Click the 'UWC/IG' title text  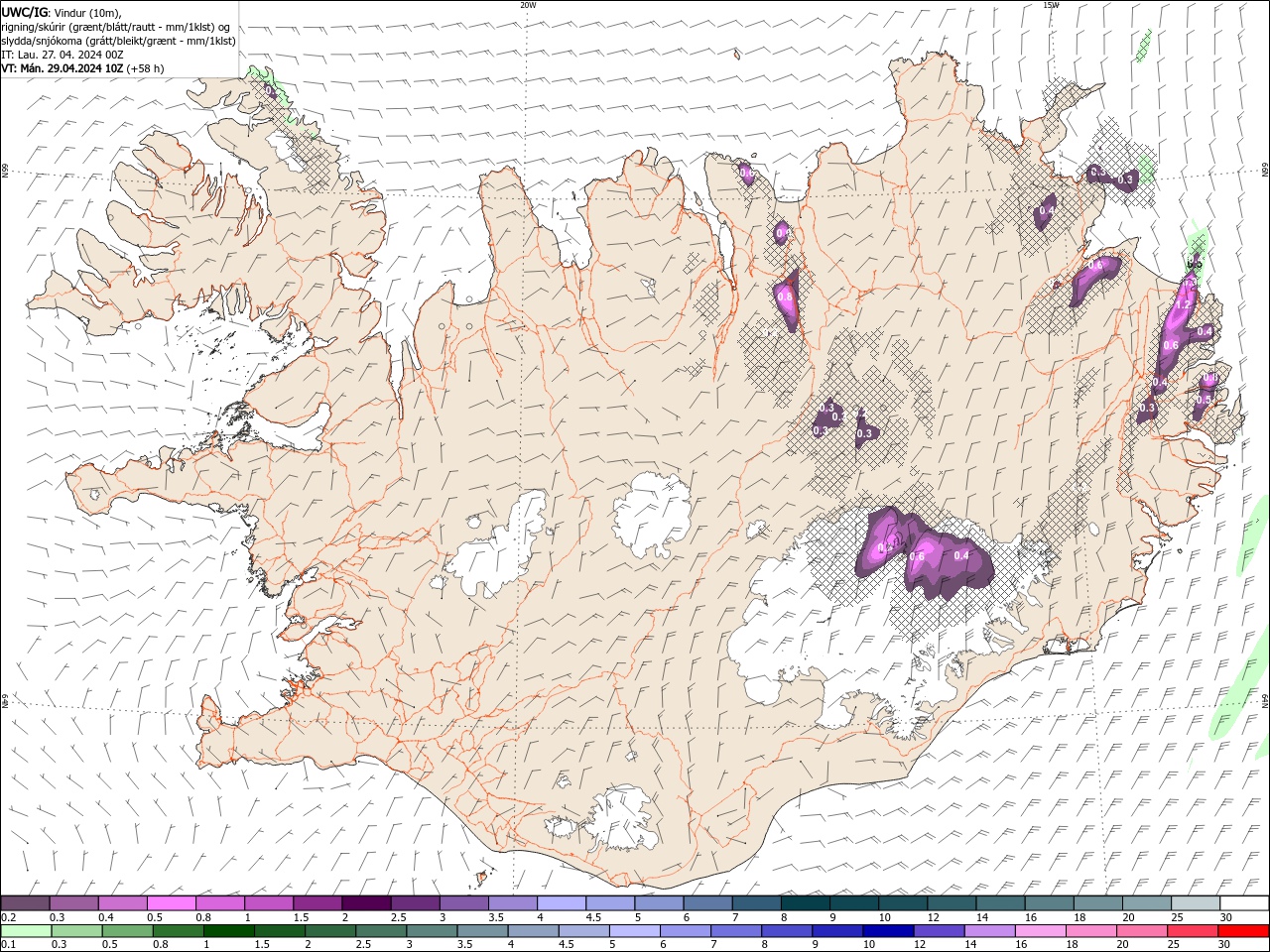(24, 12)
